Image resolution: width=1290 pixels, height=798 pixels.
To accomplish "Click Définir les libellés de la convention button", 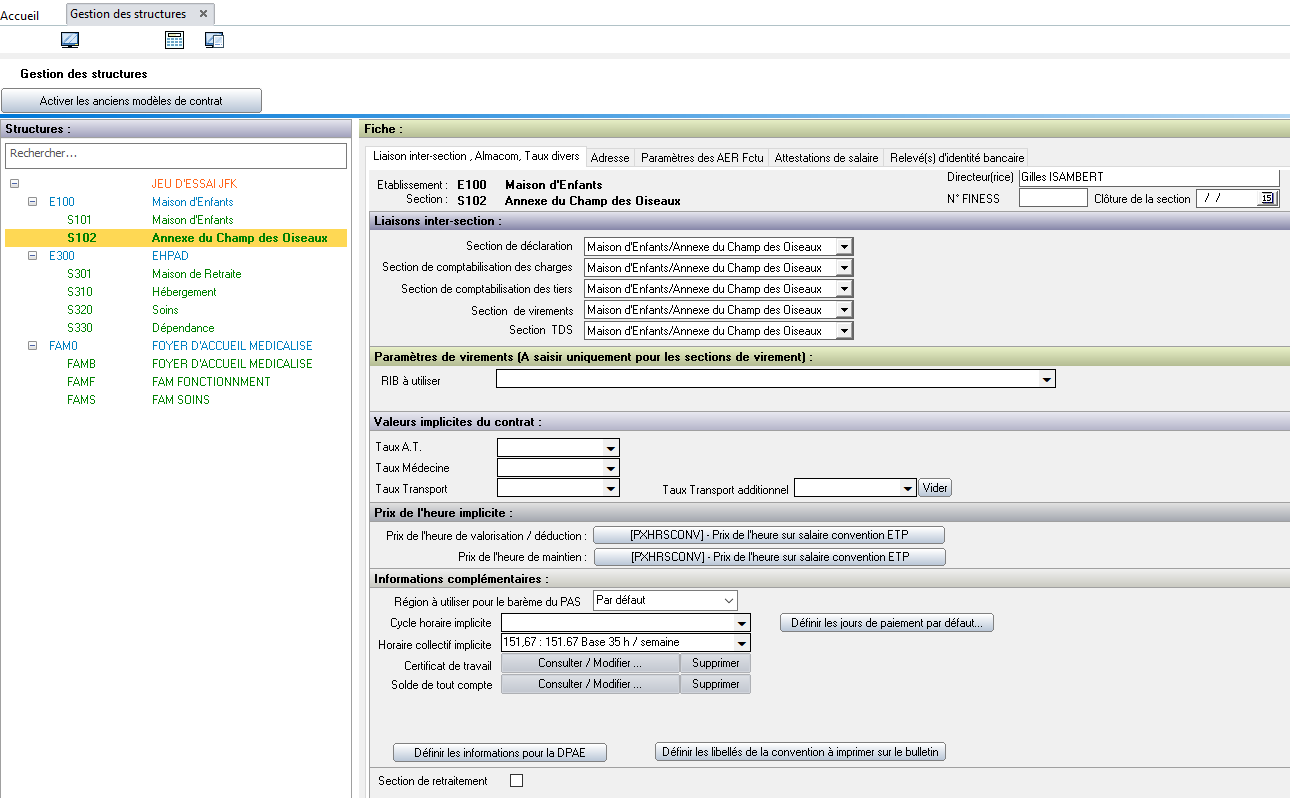I will pyautogui.click(x=800, y=752).
